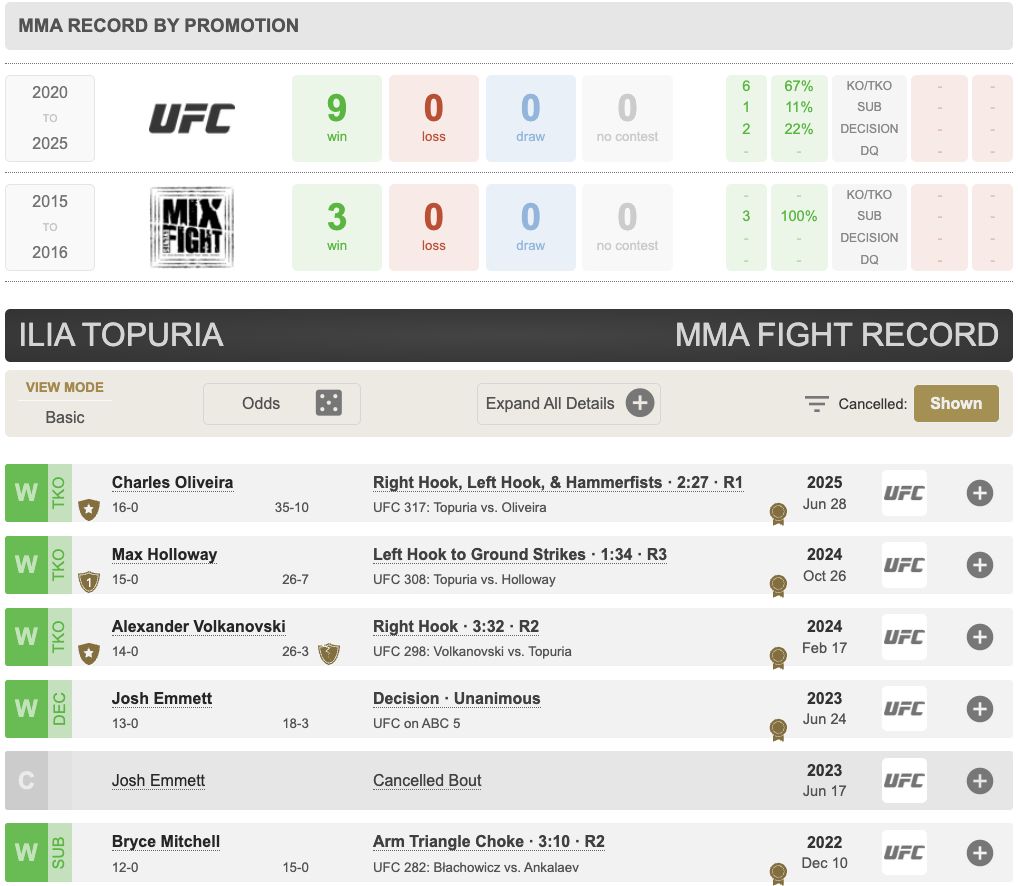This screenshot has height=886, width=1018.
Task: Click UFC 9 win box
Action: tap(337, 118)
